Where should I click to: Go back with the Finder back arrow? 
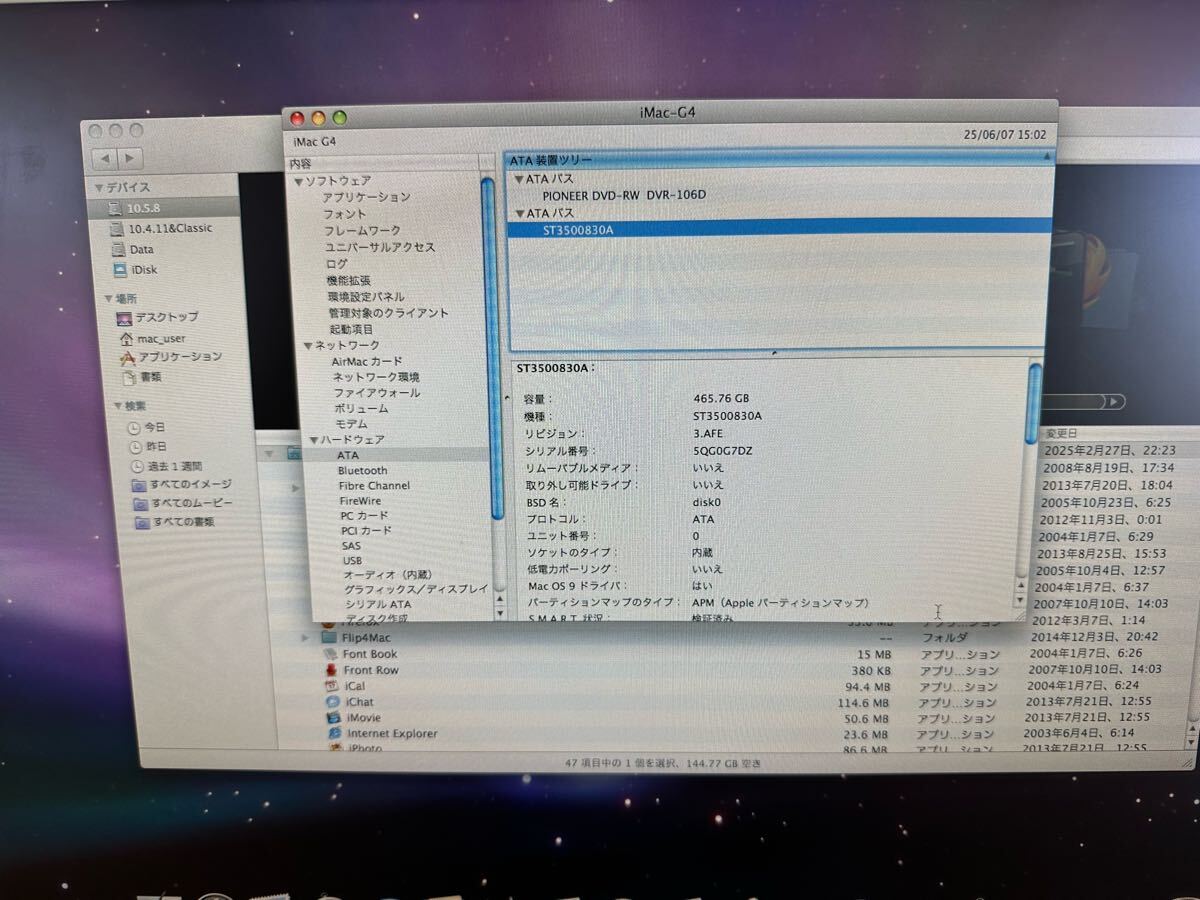(x=106, y=159)
